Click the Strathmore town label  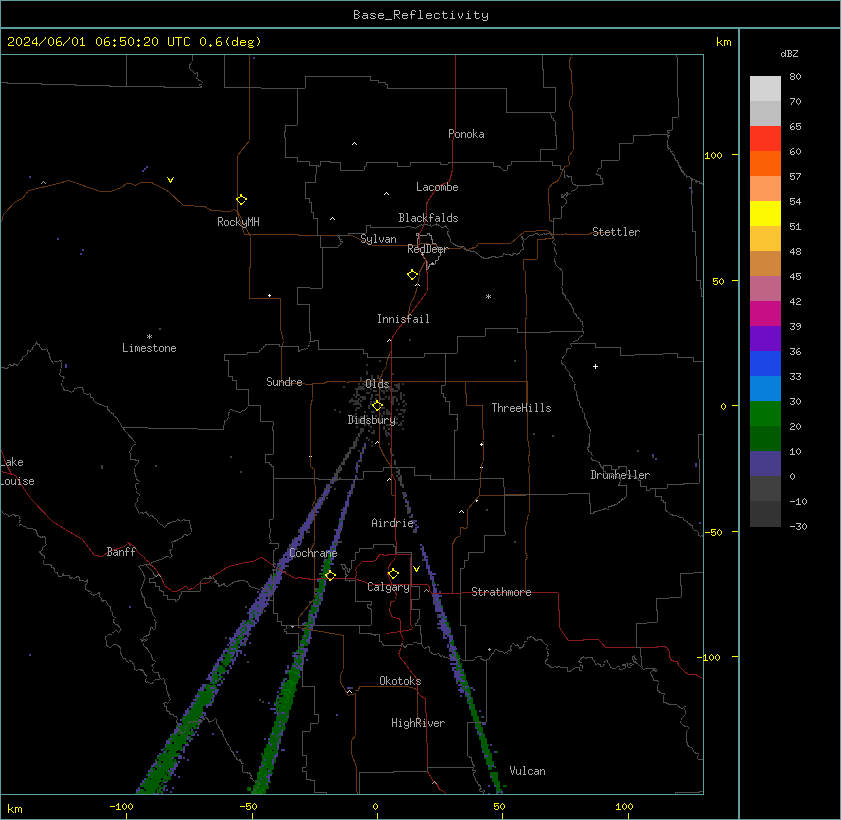[501, 592]
